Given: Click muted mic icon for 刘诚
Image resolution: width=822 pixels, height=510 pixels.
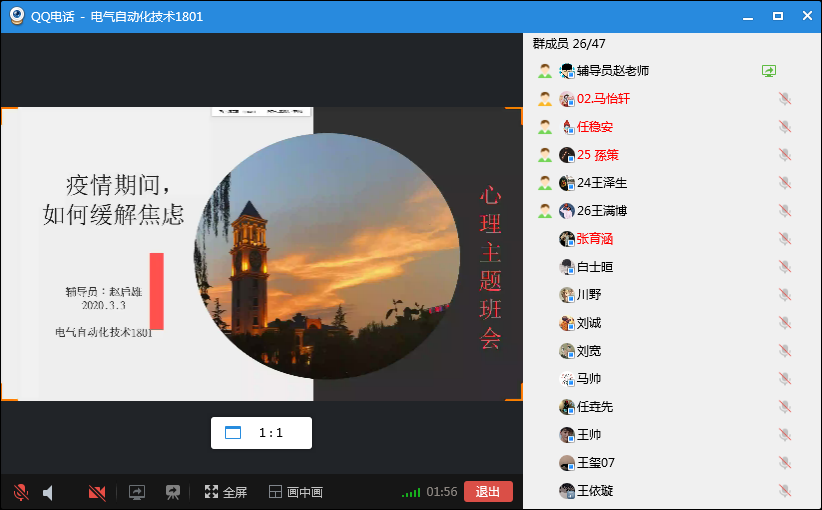Looking at the screenshot, I should 785,323.
